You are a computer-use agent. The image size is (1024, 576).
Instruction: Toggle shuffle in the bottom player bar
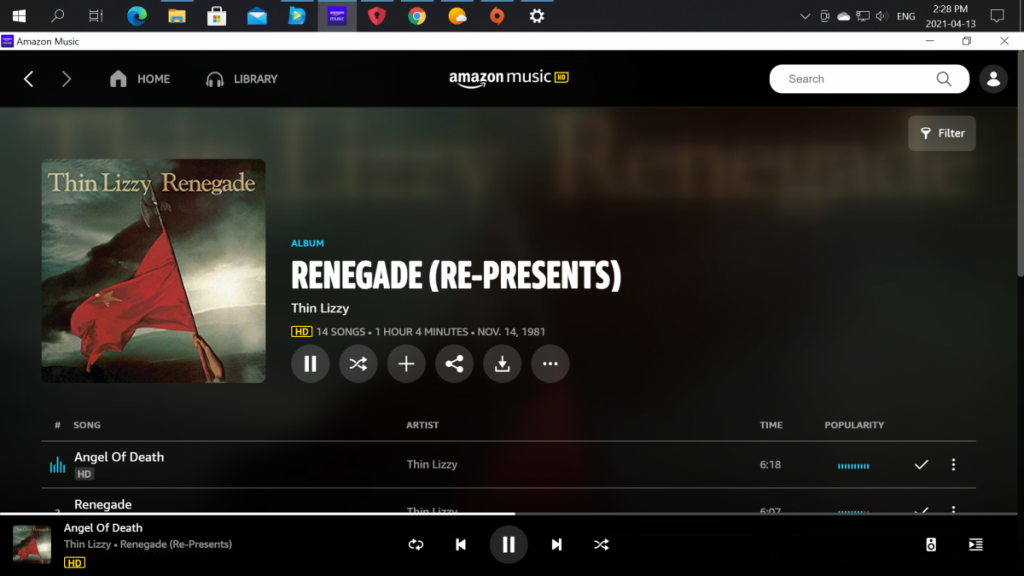(601, 544)
